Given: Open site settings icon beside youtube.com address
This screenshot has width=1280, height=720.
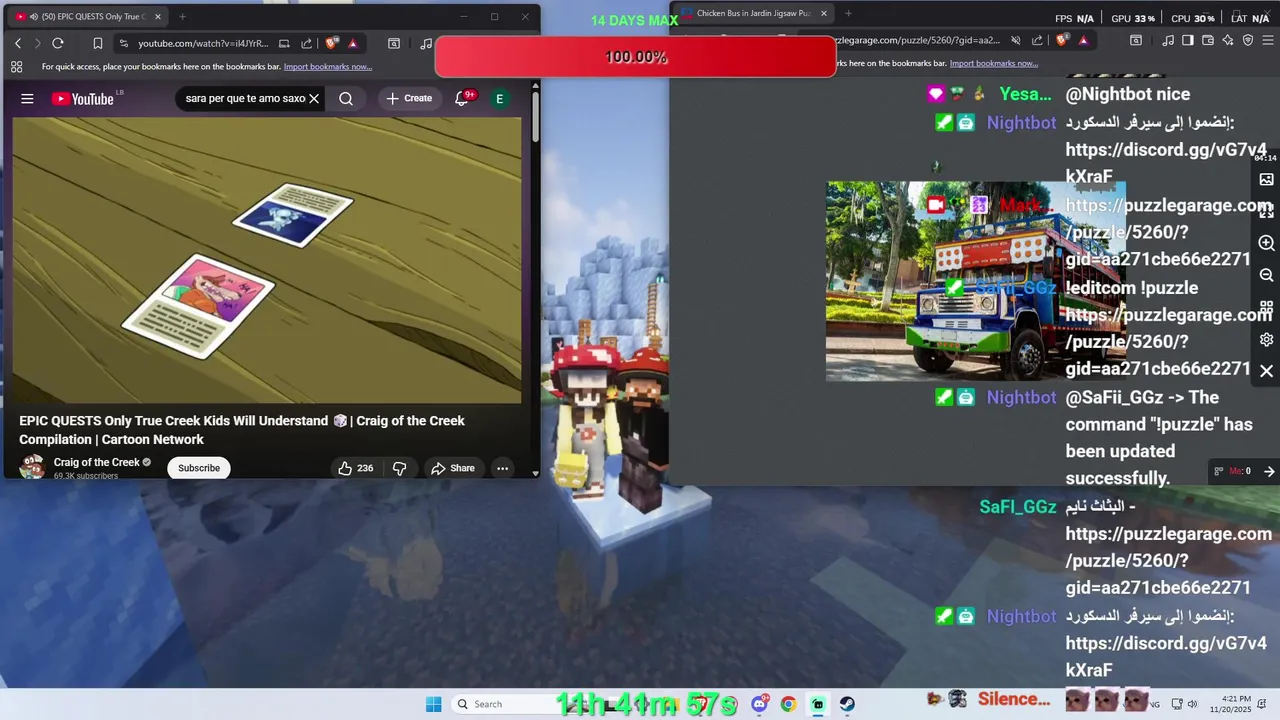Looking at the screenshot, I should [x=123, y=43].
